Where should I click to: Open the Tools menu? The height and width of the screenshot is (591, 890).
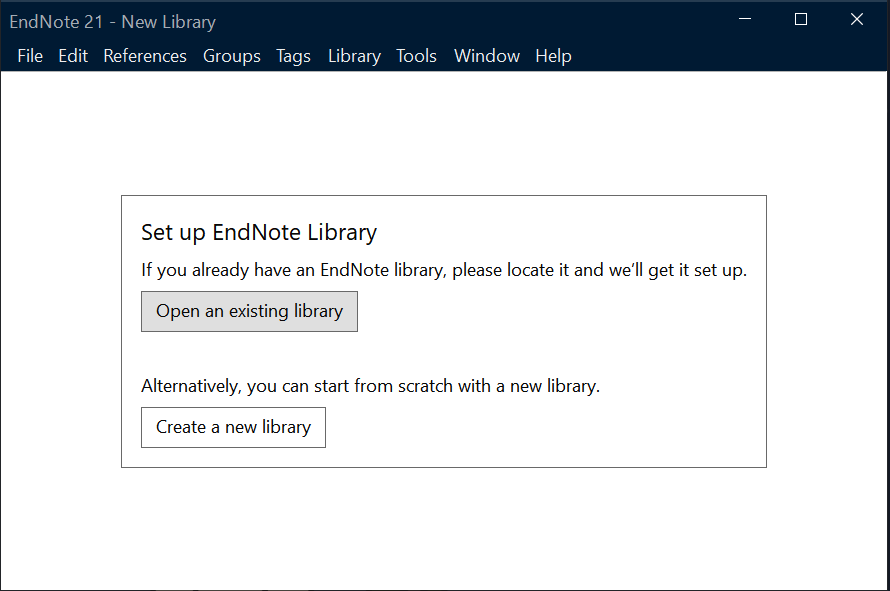click(x=416, y=56)
